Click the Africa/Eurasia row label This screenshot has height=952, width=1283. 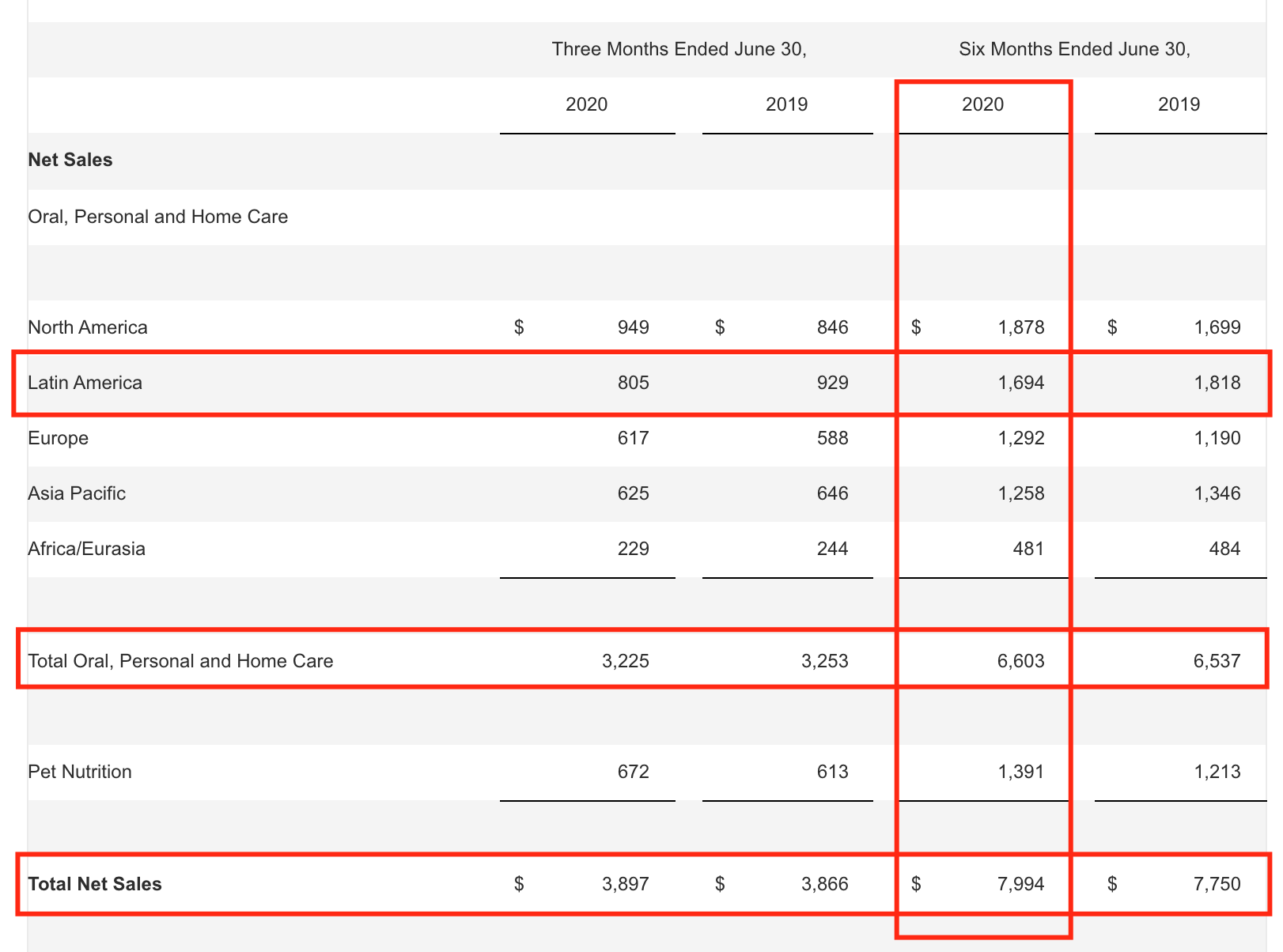[87, 549]
